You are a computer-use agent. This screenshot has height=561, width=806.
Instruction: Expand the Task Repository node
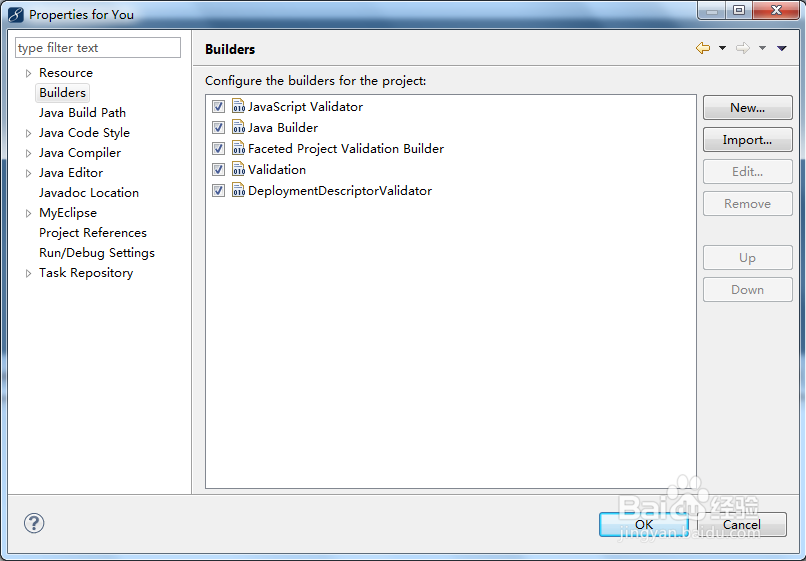[x=28, y=274]
